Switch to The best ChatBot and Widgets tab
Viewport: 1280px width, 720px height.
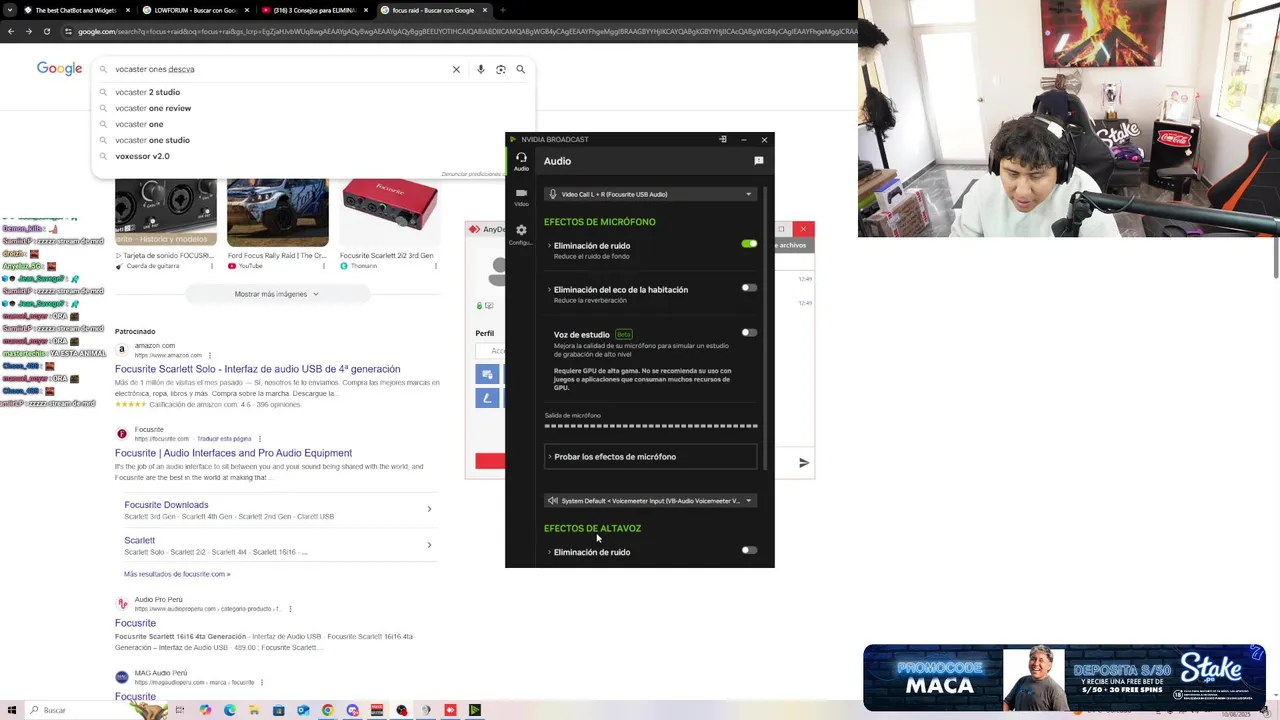tap(76, 10)
